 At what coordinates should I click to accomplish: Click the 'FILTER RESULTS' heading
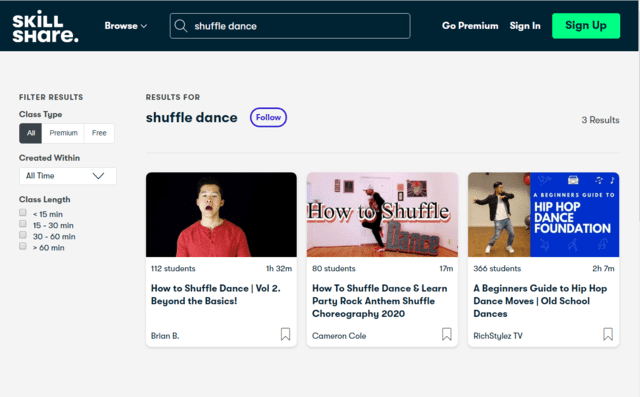[x=51, y=97]
